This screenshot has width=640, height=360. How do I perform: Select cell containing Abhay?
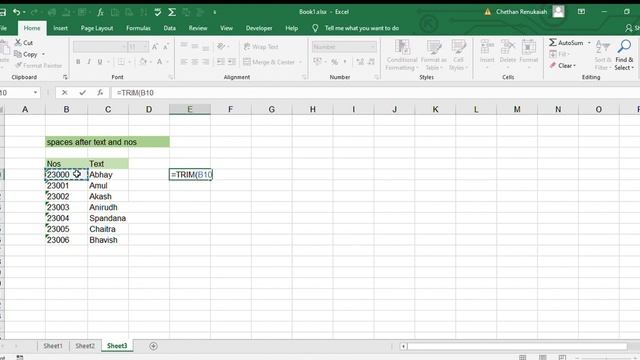point(108,175)
